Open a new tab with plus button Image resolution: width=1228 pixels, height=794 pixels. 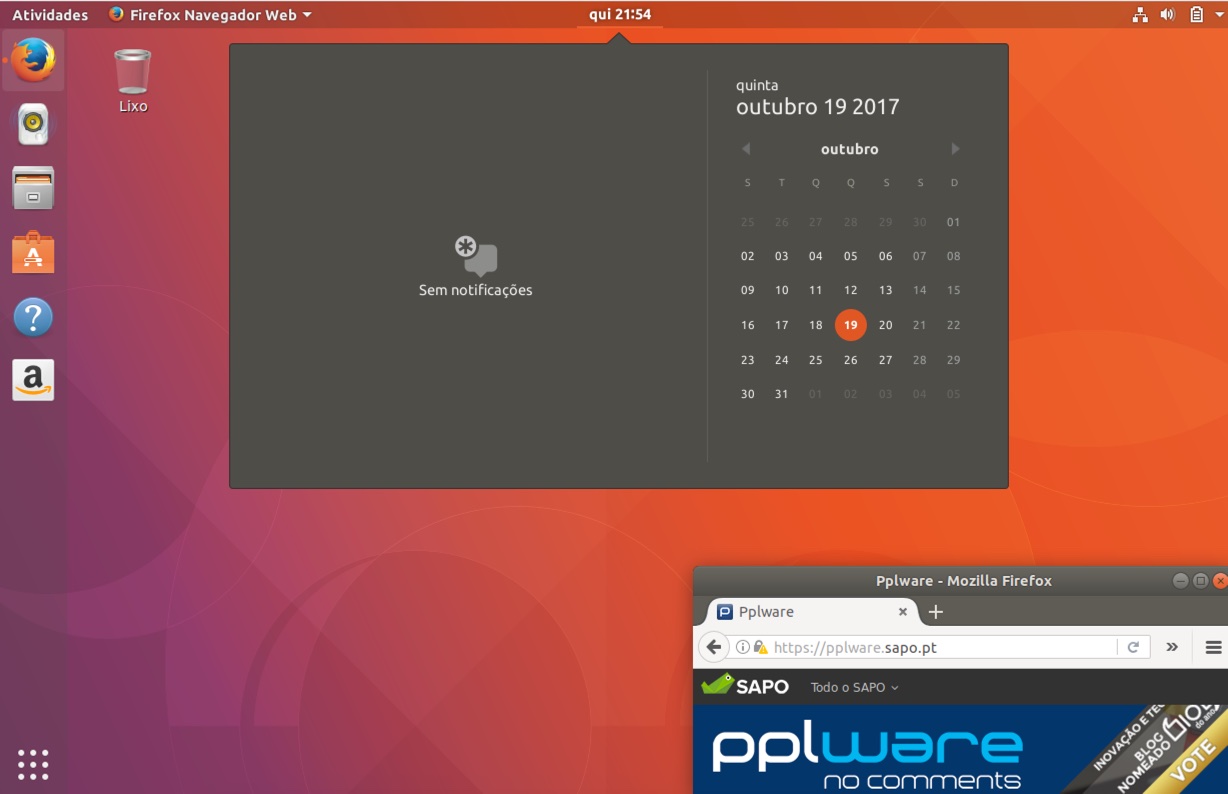point(936,612)
